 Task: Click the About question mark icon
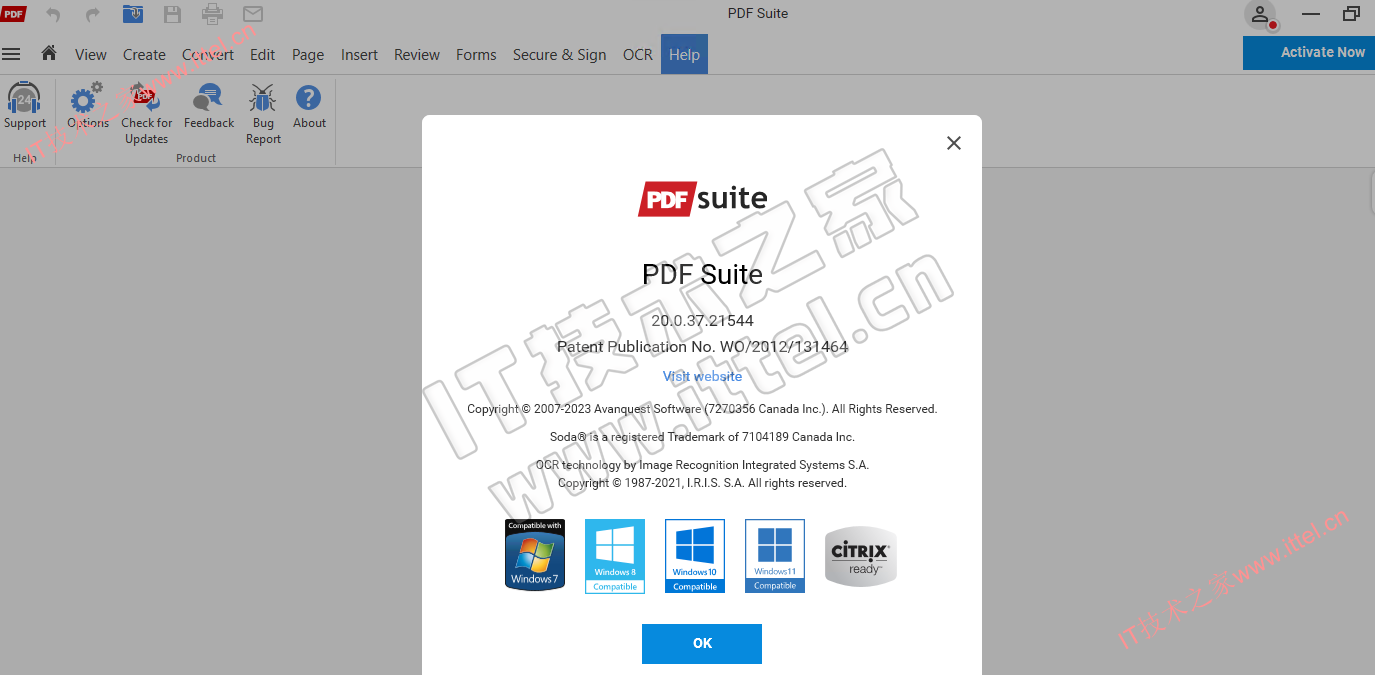[x=308, y=99]
